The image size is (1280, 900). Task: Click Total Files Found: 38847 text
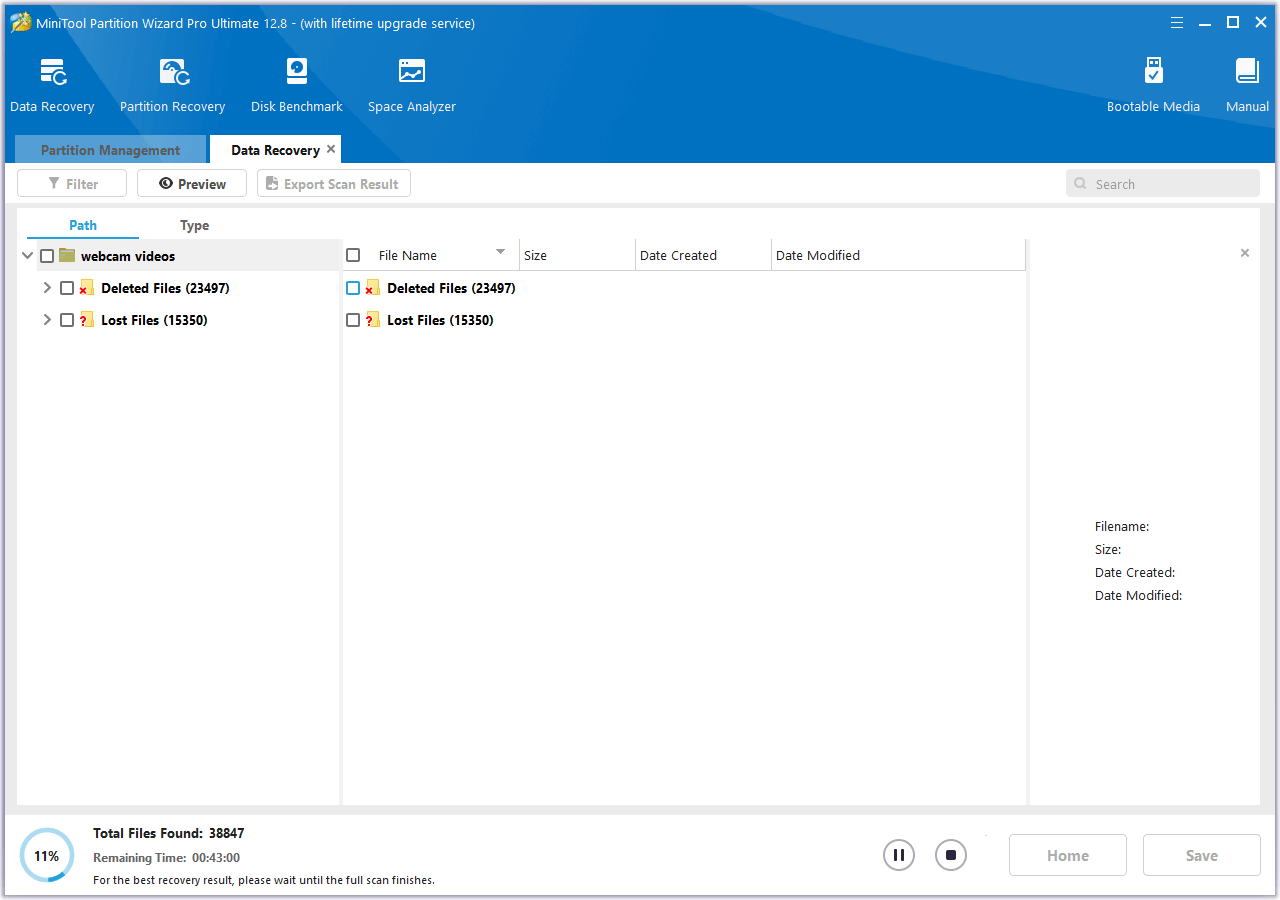coord(169,833)
